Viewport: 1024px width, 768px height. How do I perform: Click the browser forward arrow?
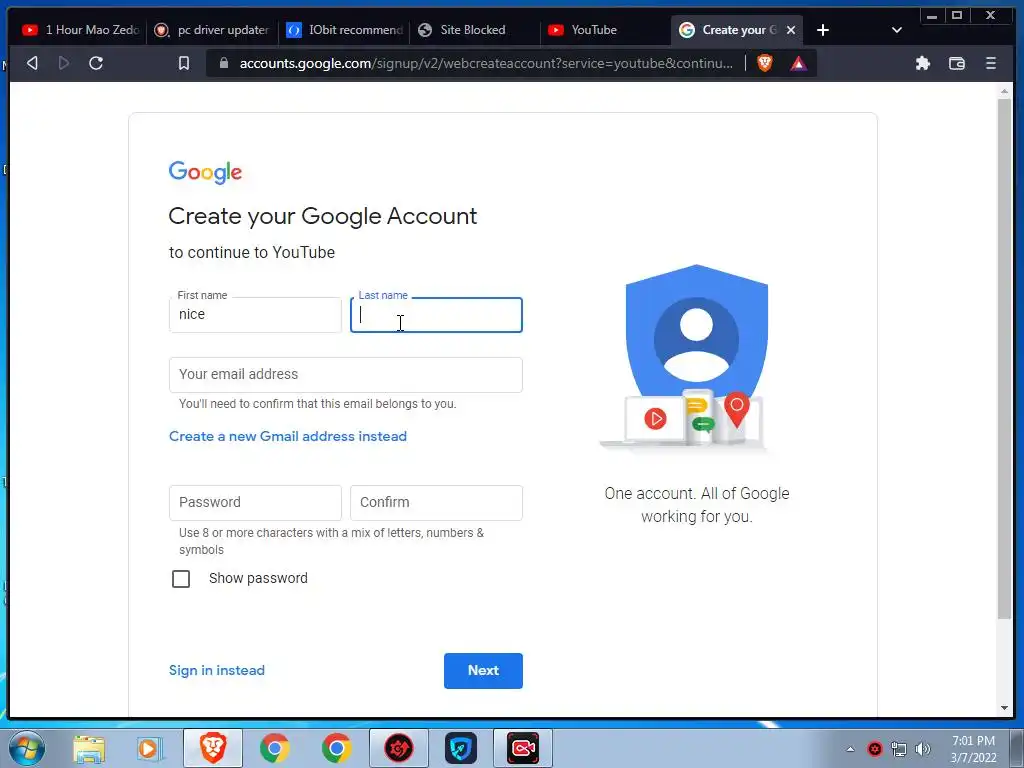click(63, 63)
